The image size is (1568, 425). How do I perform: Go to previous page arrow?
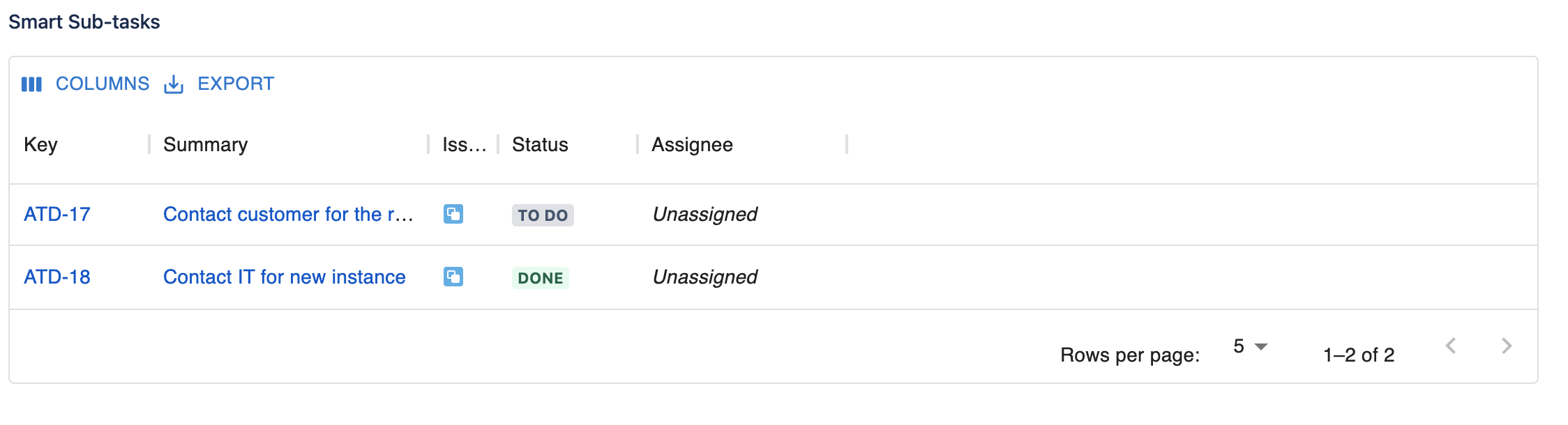click(x=1451, y=346)
